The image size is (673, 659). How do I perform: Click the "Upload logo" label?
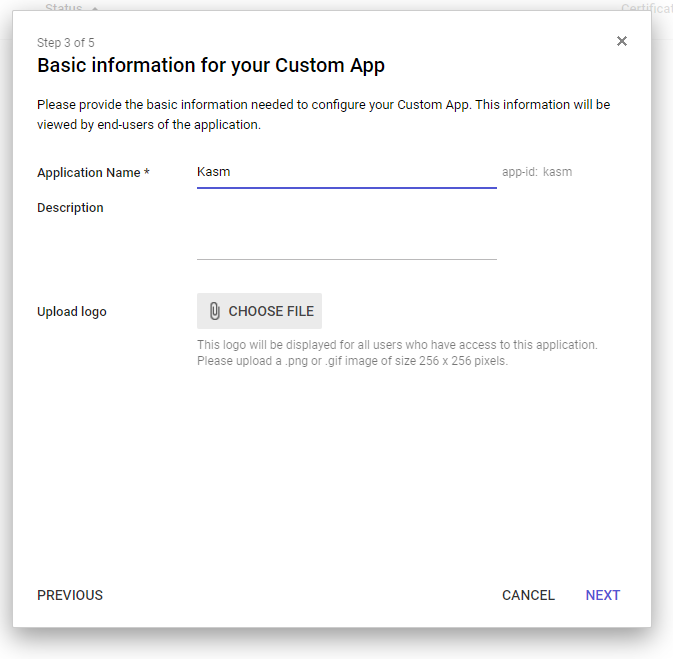(x=72, y=311)
